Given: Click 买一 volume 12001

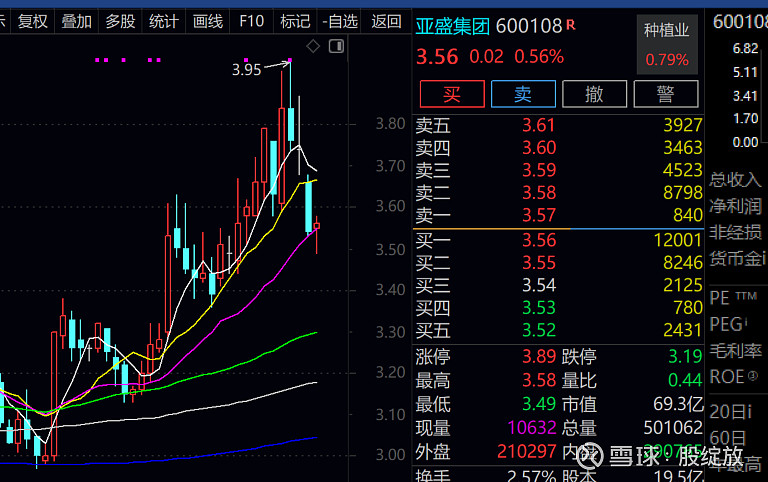Looking at the screenshot, I should (x=678, y=241).
